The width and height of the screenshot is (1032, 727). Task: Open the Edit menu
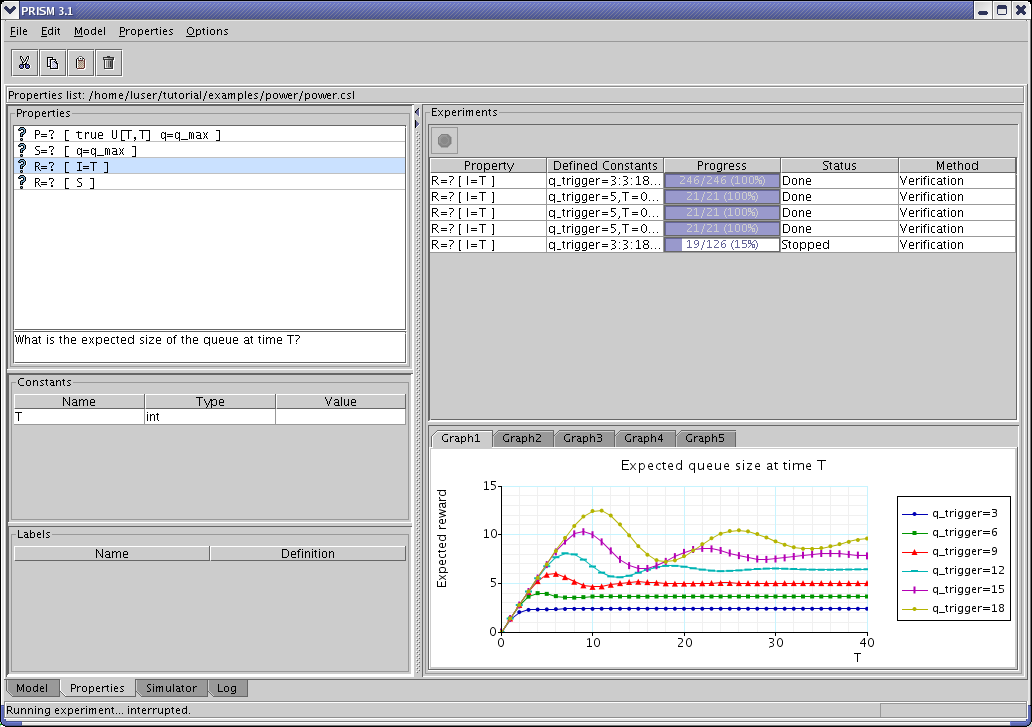(x=50, y=31)
